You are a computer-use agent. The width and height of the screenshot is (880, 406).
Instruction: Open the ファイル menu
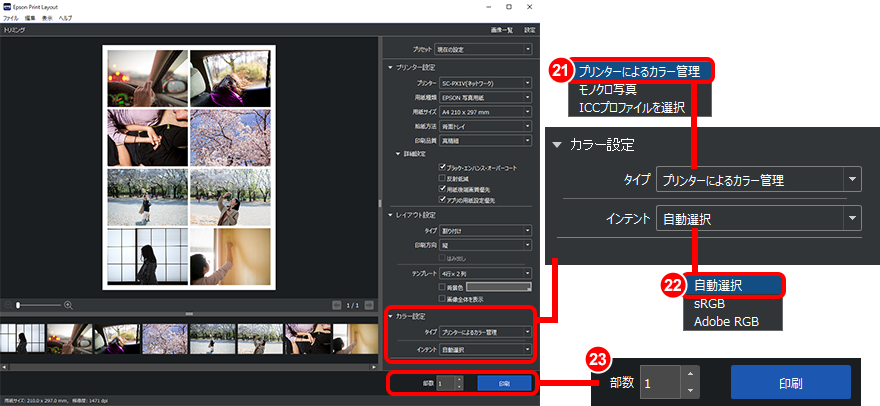click(x=12, y=19)
